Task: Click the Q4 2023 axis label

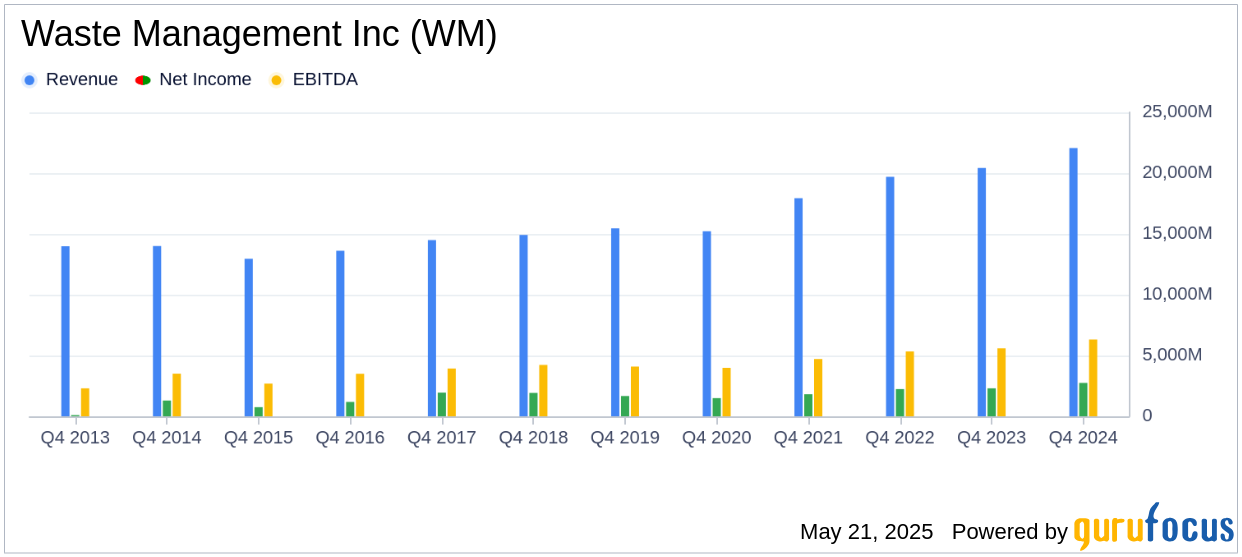Action: pyautogui.click(x=992, y=438)
